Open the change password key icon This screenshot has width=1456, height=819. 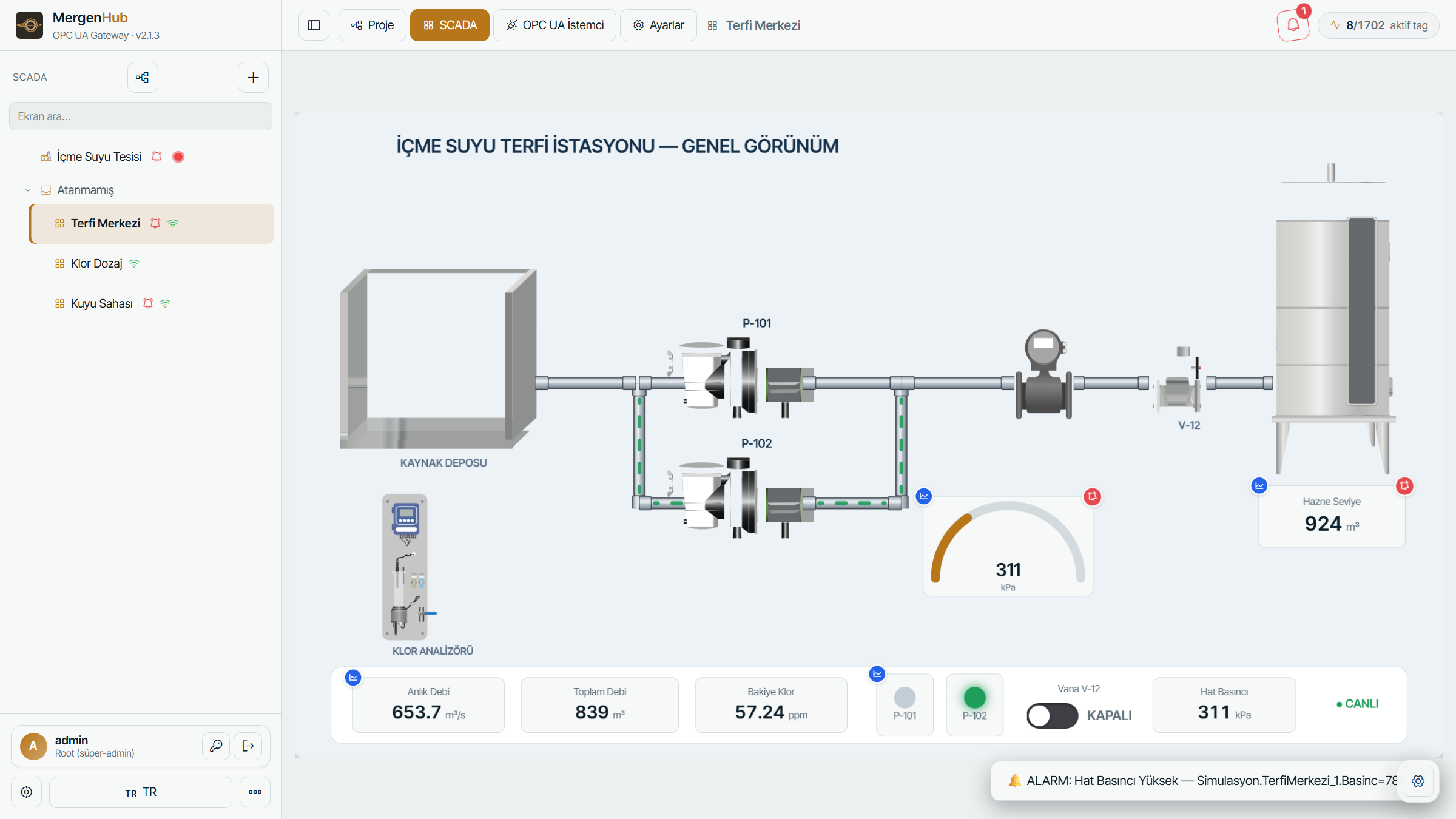(216, 746)
